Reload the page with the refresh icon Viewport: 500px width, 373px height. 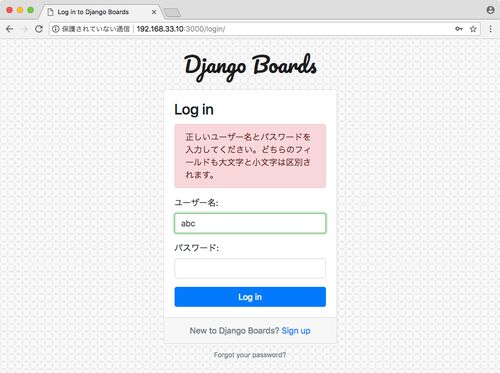tap(39, 29)
